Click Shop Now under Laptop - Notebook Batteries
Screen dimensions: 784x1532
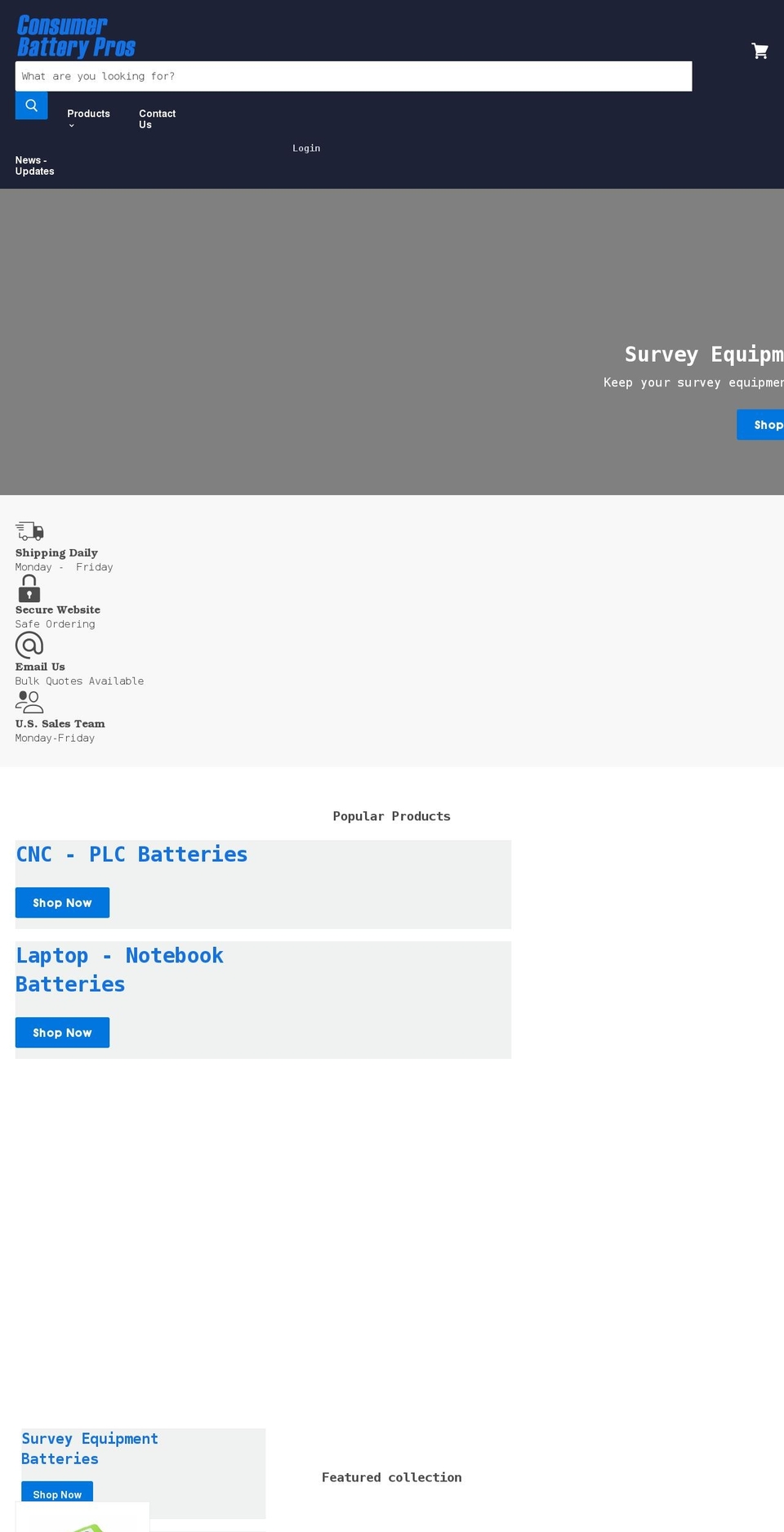pyautogui.click(x=62, y=1033)
